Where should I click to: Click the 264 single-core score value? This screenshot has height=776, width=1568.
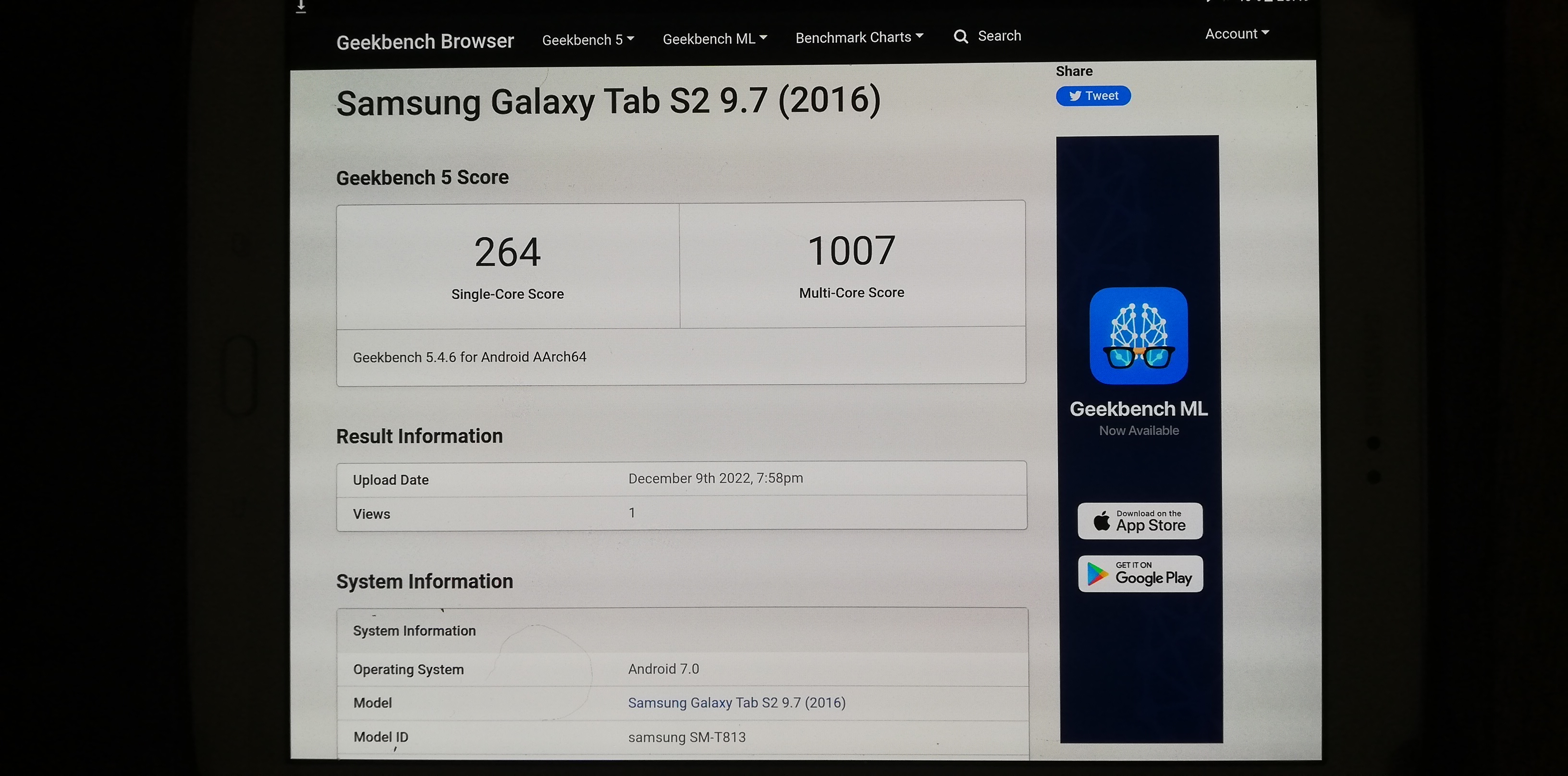click(507, 252)
